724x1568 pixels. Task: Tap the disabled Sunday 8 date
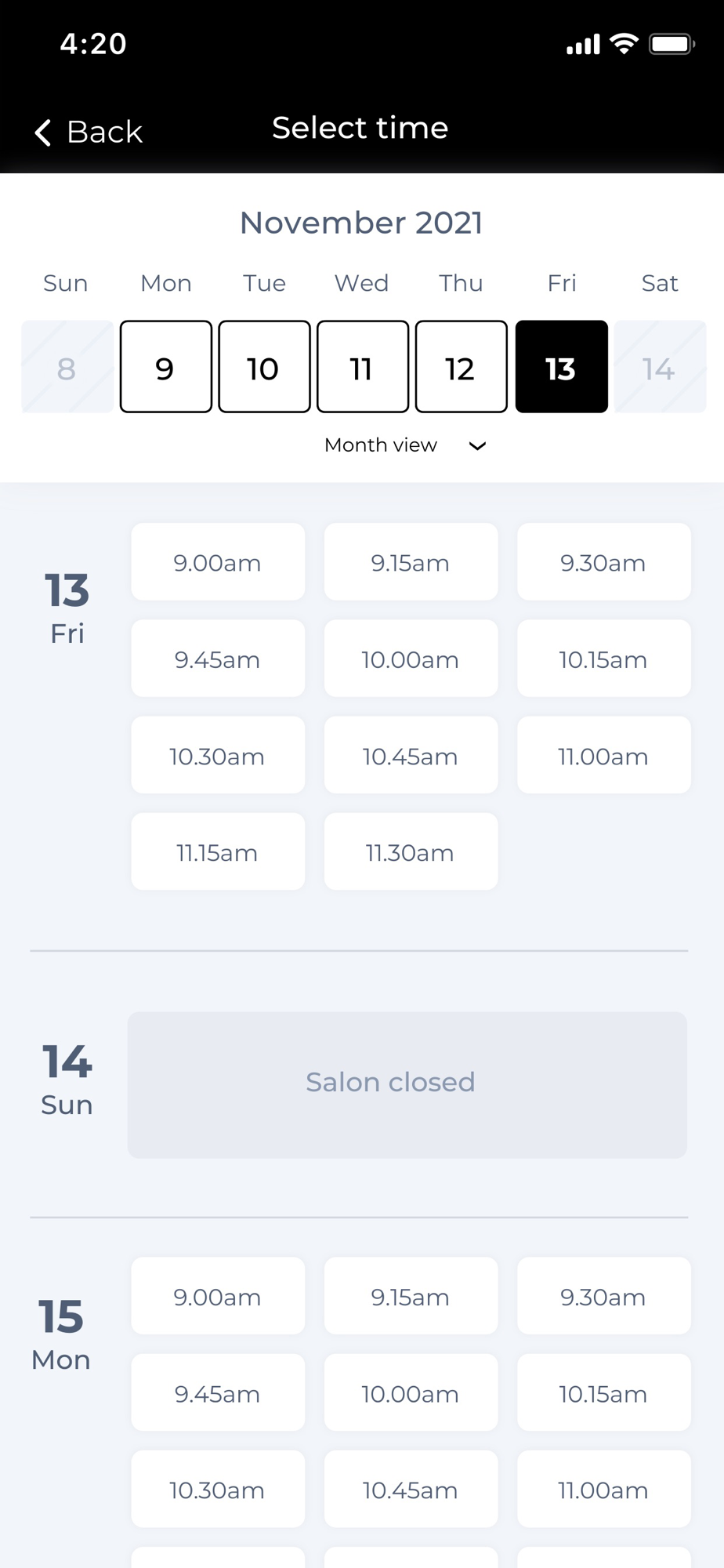tap(67, 366)
